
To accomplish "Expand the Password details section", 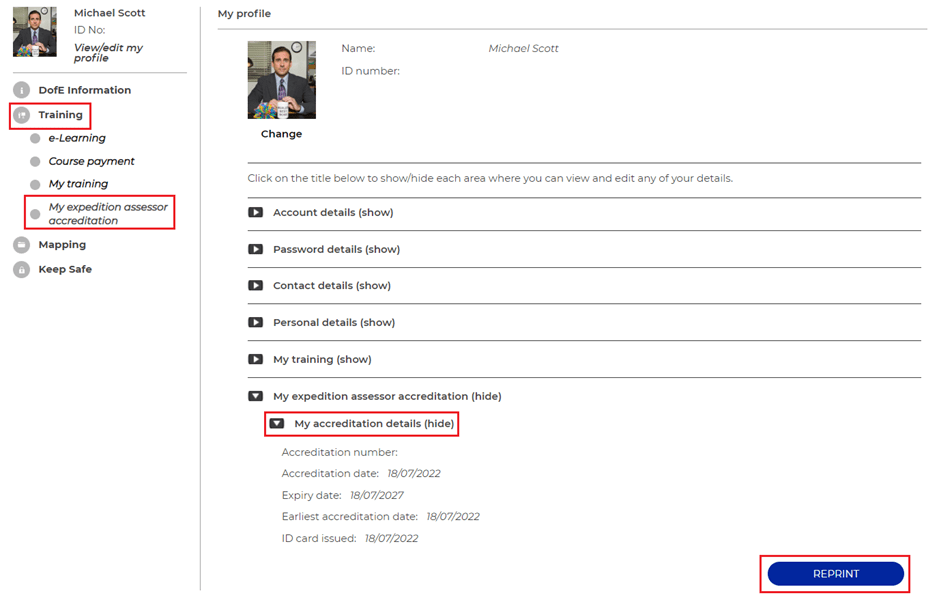I will [x=256, y=249].
